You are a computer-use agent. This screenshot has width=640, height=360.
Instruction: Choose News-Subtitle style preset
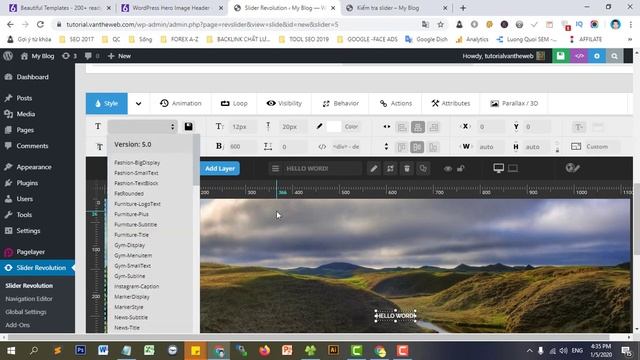131,317
